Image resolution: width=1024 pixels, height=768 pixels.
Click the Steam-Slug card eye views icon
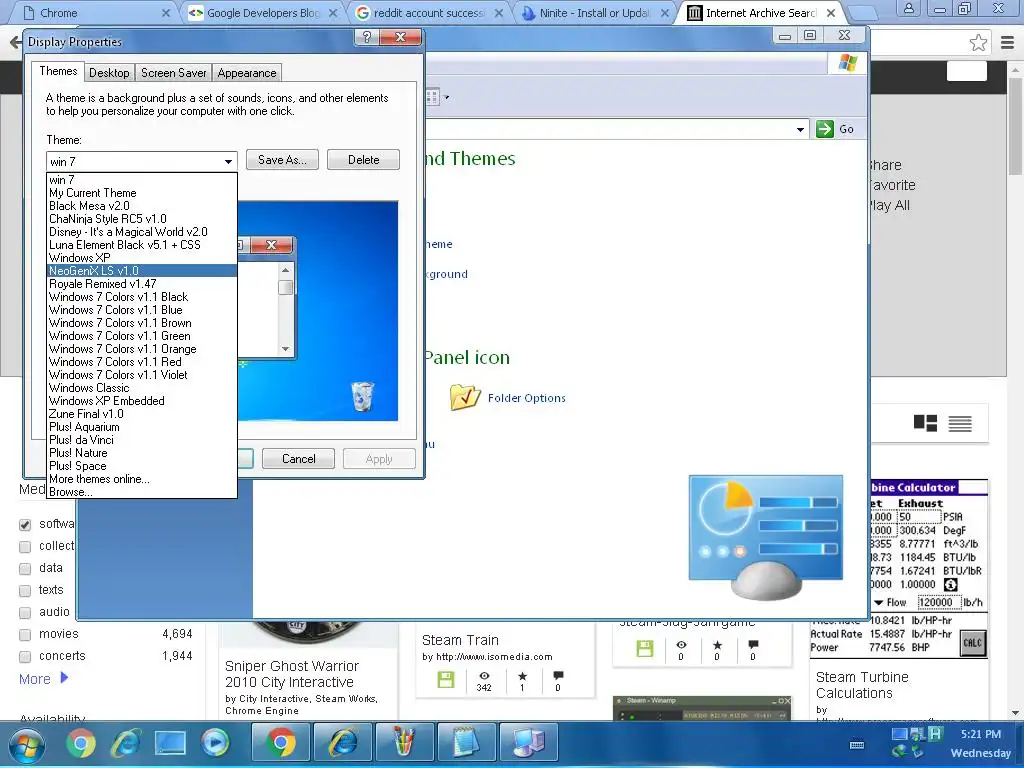pyautogui.click(x=681, y=645)
